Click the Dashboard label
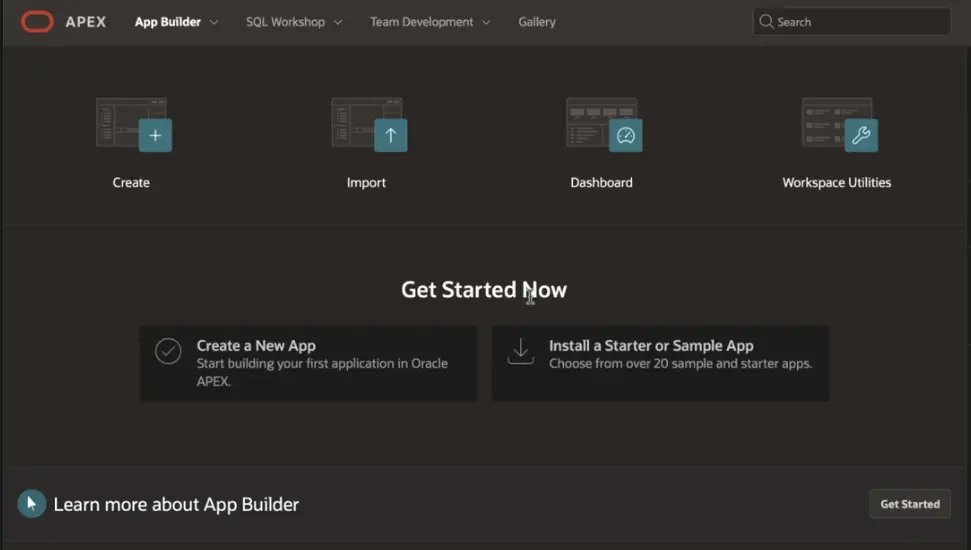This screenshot has height=550, width=971. point(601,183)
